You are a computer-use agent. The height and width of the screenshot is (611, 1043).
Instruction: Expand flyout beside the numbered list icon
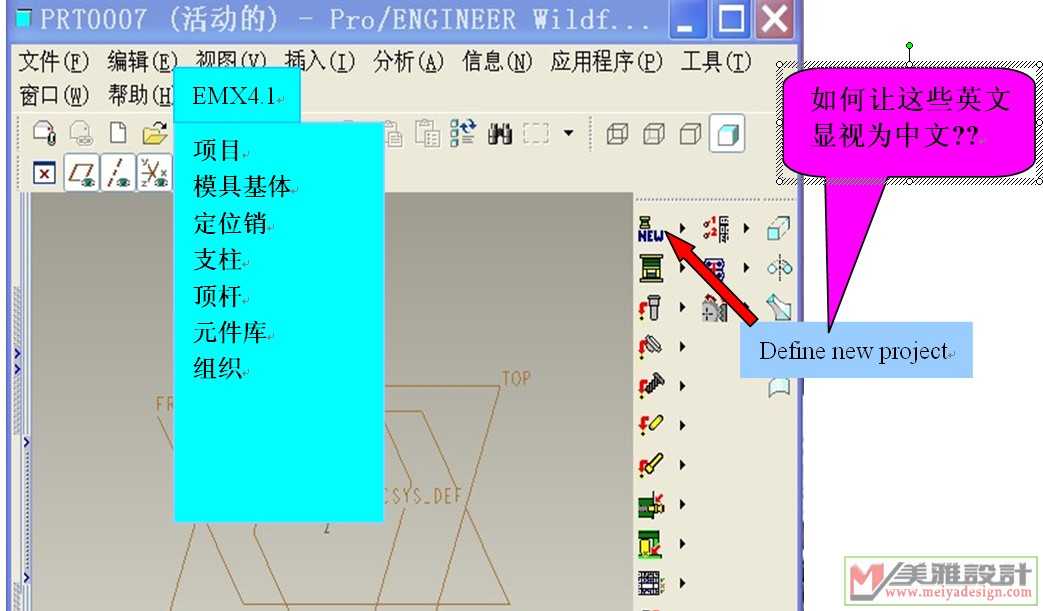(x=746, y=229)
